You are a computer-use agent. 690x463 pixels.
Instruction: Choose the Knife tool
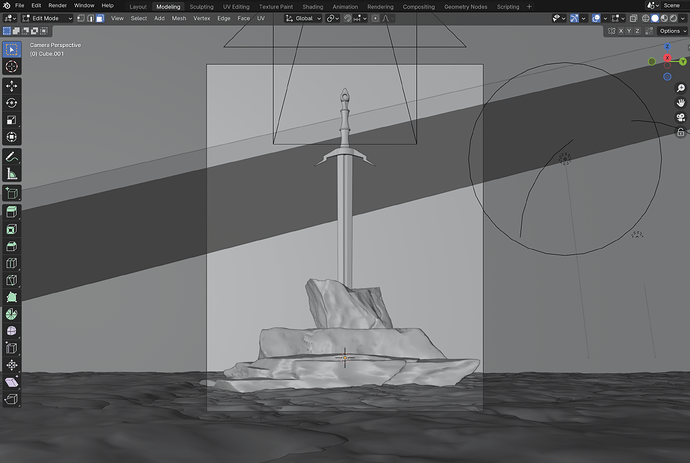click(11, 280)
